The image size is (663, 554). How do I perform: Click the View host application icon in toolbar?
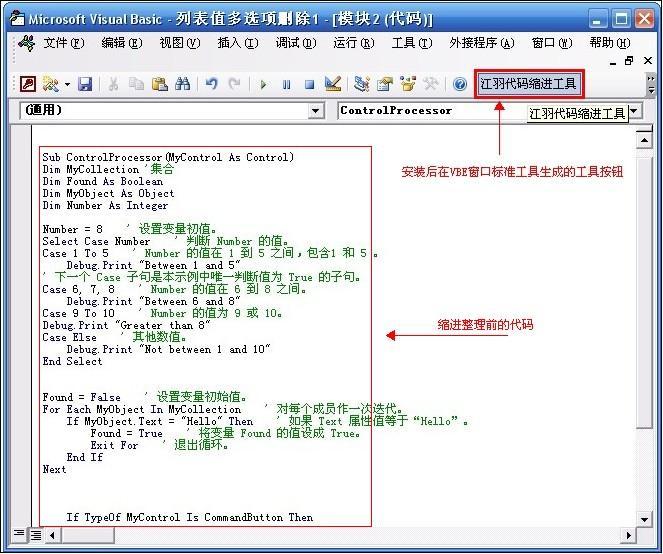pos(28,84)
